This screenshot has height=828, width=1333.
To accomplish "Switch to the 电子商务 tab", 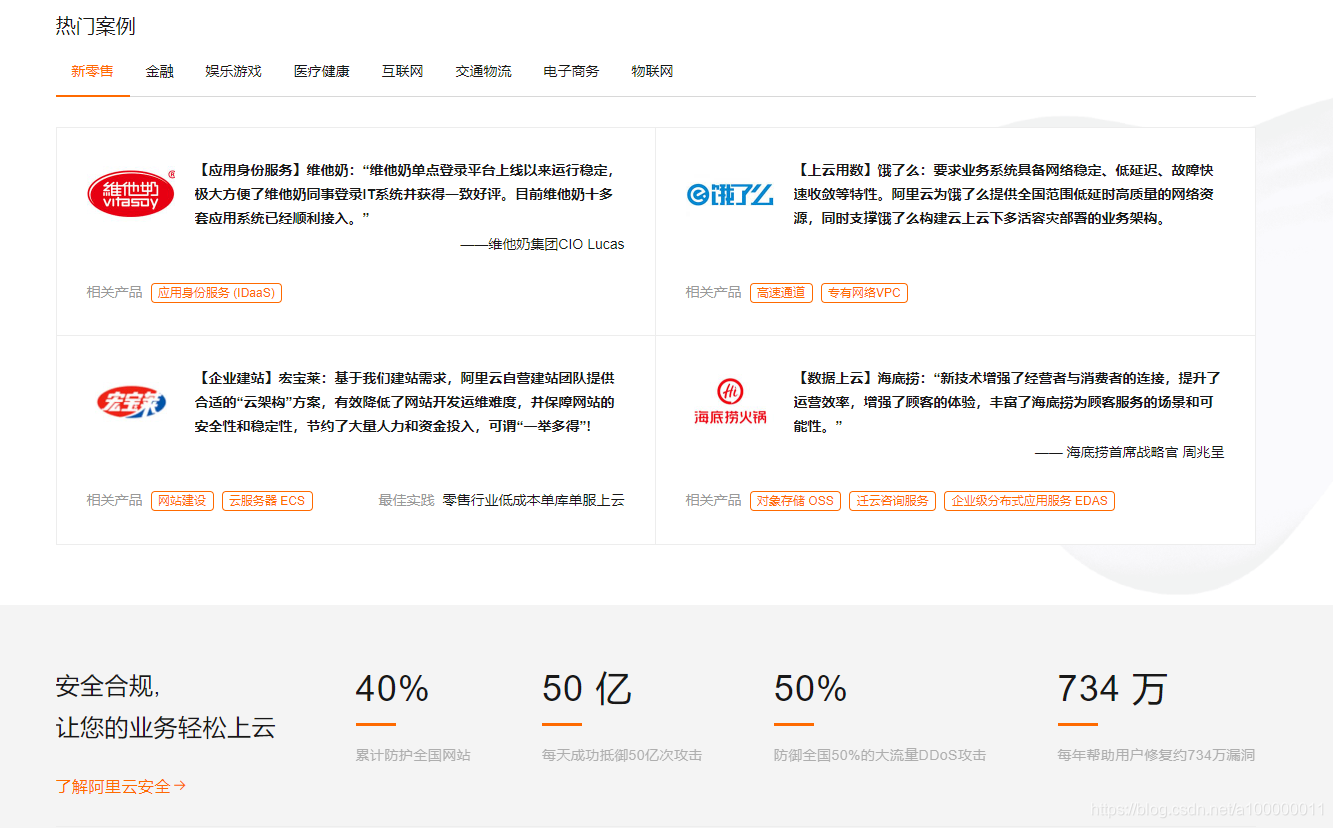I will (x=570, y=71).
